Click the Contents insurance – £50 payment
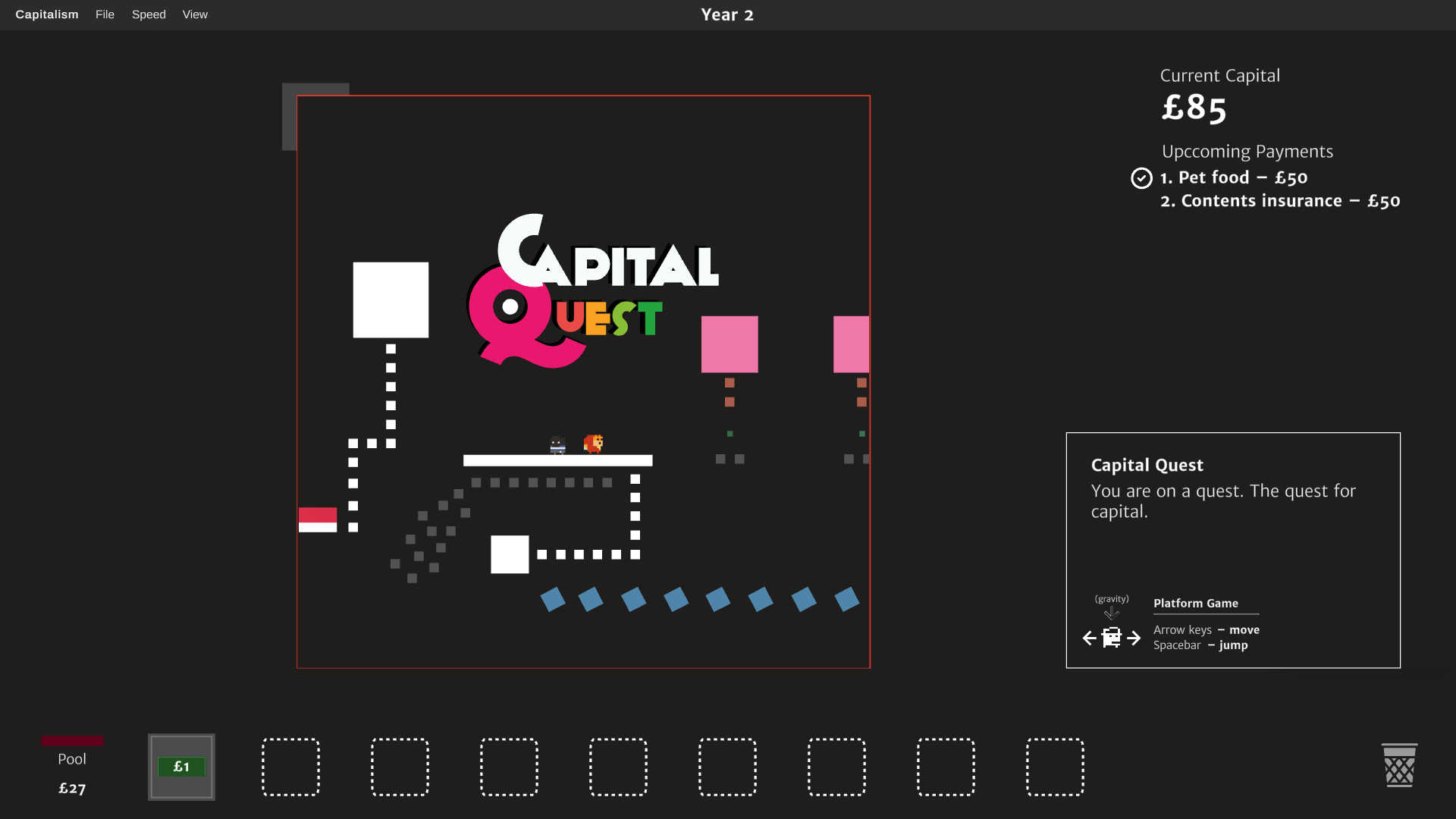 1280,201
